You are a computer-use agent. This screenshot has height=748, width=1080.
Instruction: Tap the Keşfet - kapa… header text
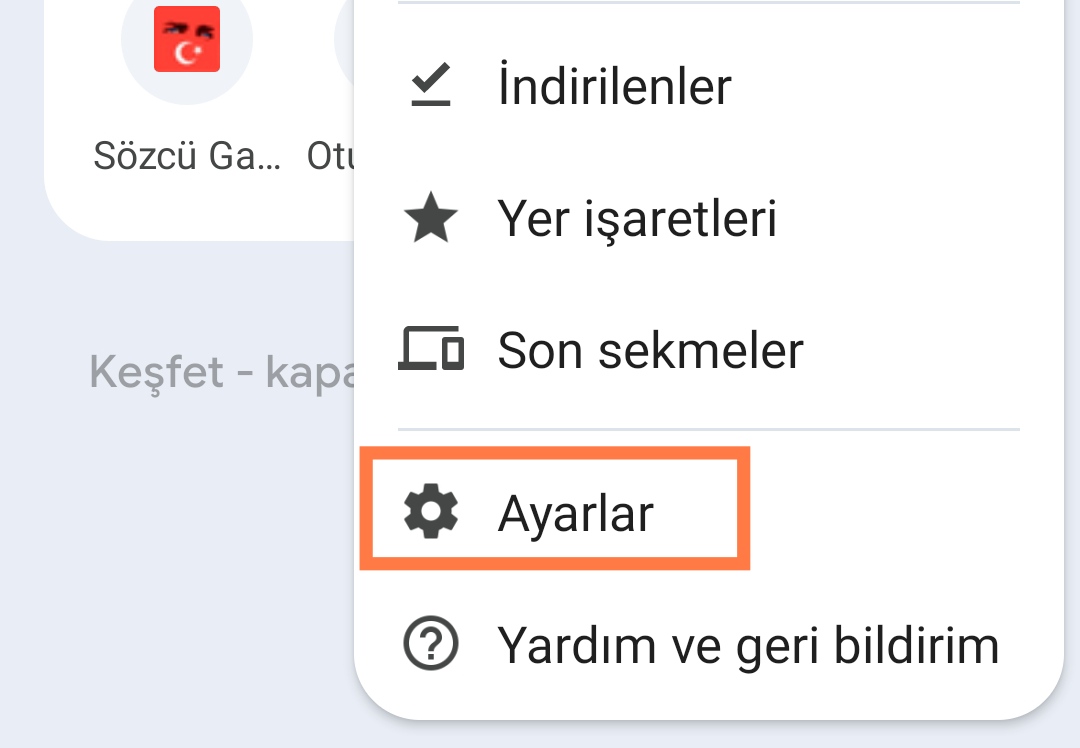[222, 372]
